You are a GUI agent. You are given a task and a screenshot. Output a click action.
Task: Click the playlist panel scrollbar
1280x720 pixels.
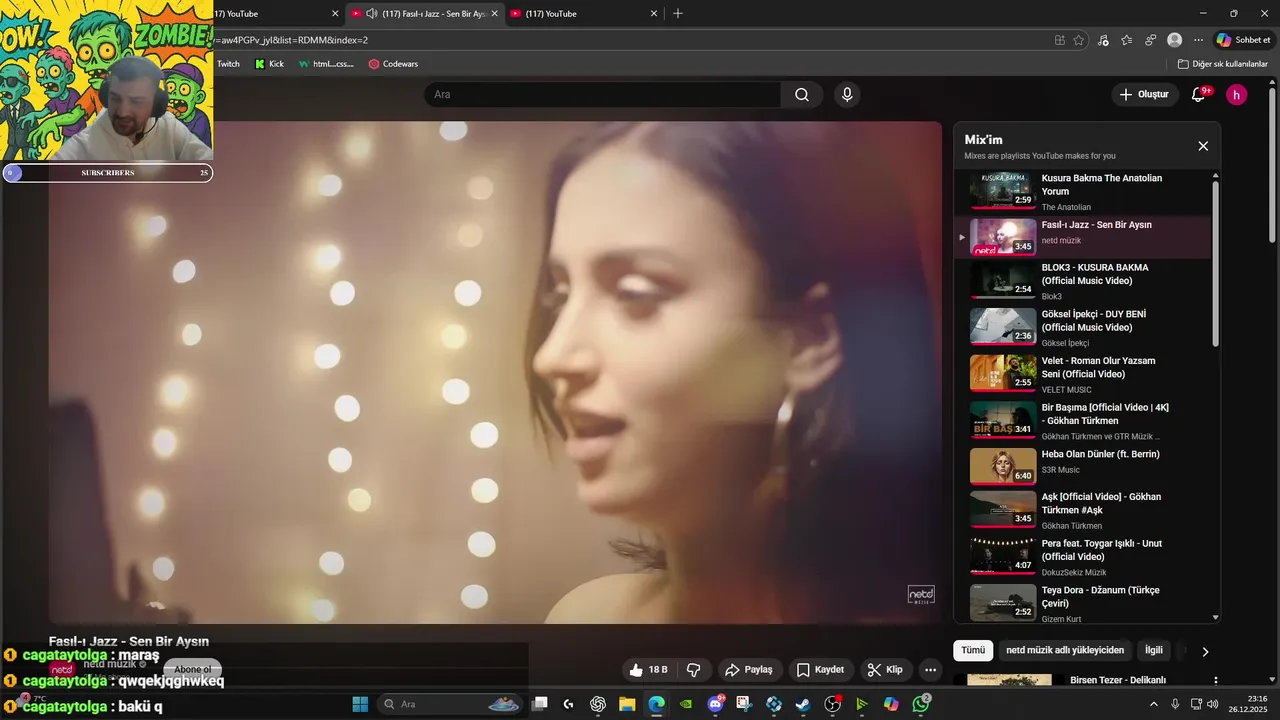pos(1216,264)
